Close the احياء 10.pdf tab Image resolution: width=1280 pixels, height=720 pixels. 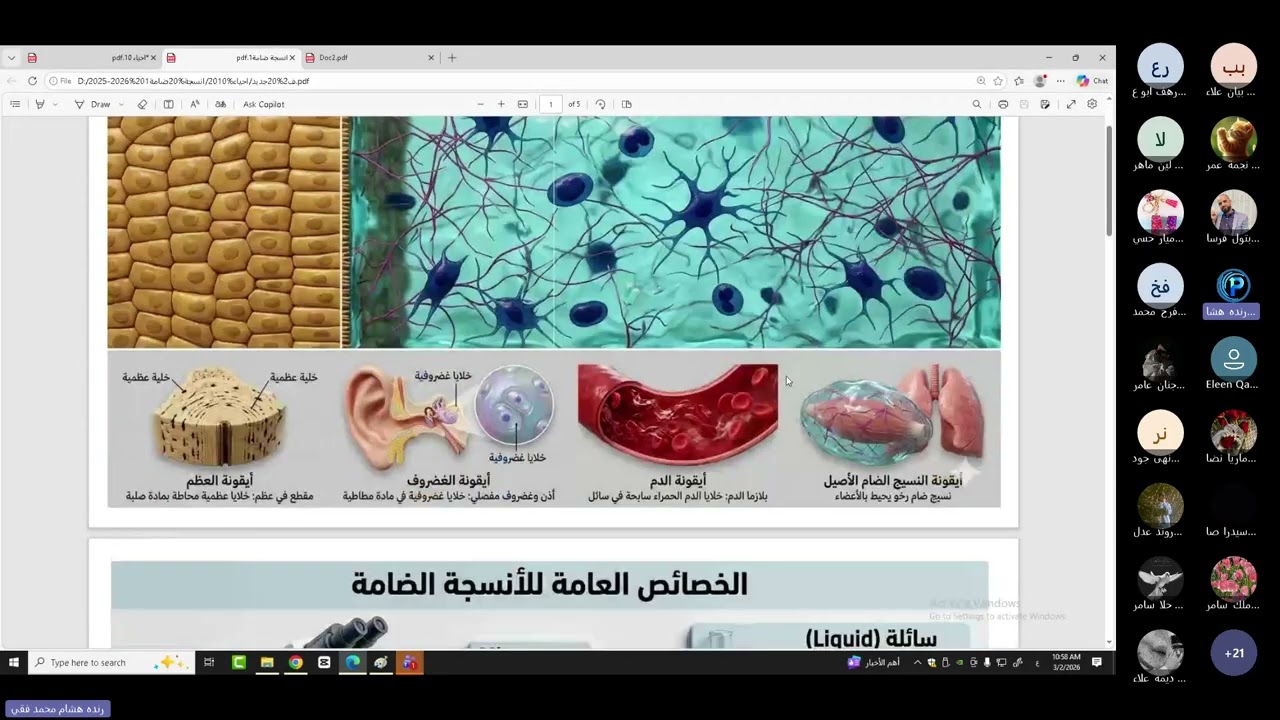pos(153,58)
